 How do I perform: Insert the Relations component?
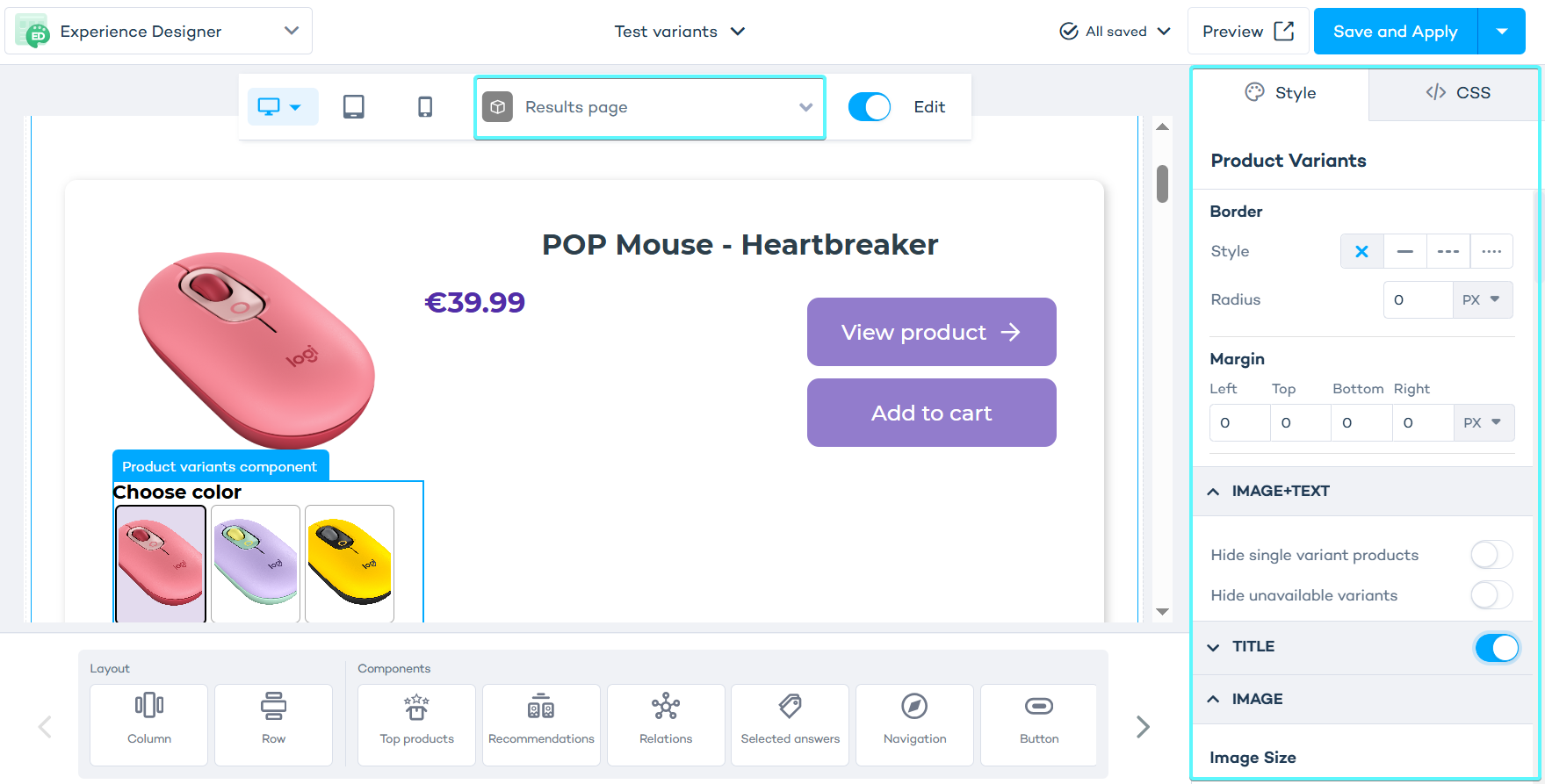point(666,724)
